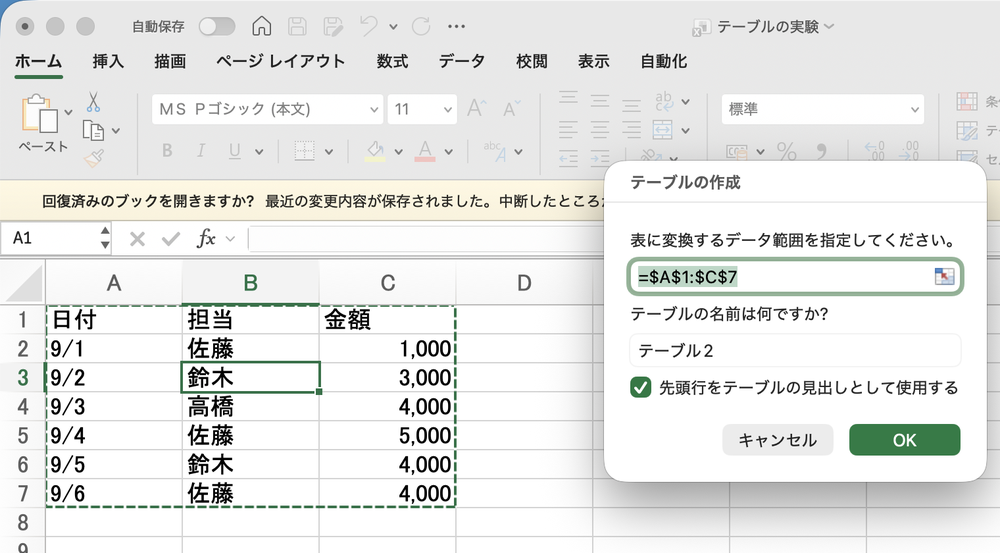
Task: Expand the Borders dropdown arrow
Action: click(328, 152)
